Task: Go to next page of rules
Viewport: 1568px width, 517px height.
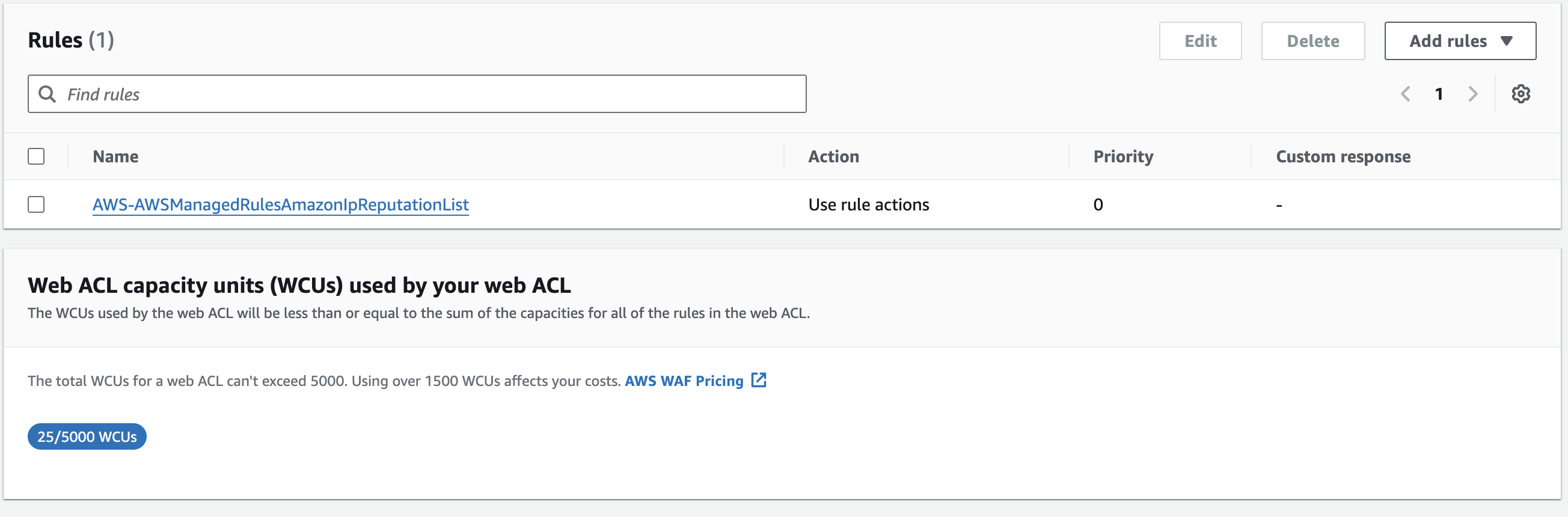Action: click(x=1472, y=94)
